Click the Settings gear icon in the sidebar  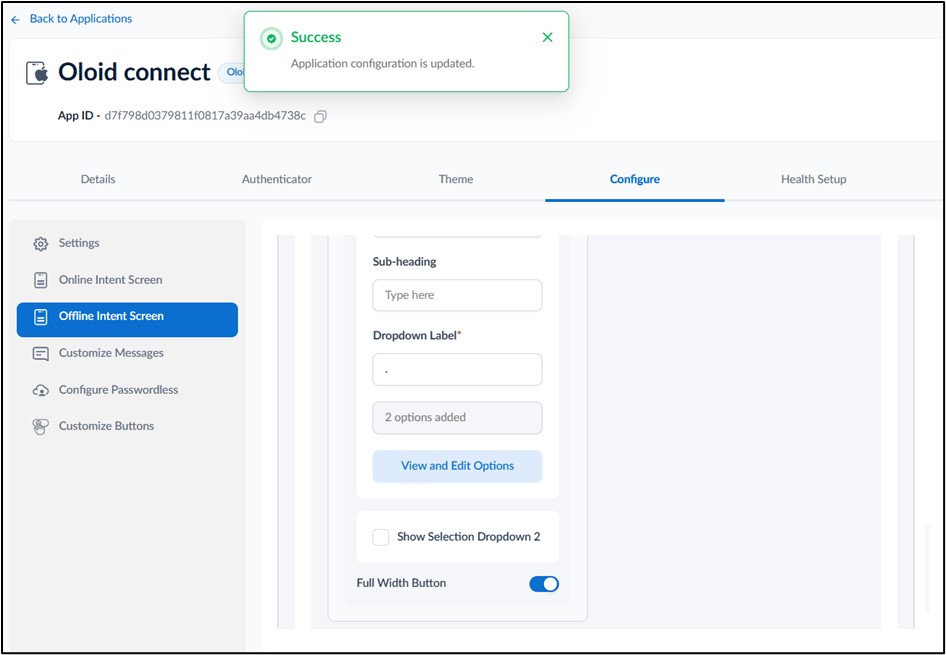40,244
